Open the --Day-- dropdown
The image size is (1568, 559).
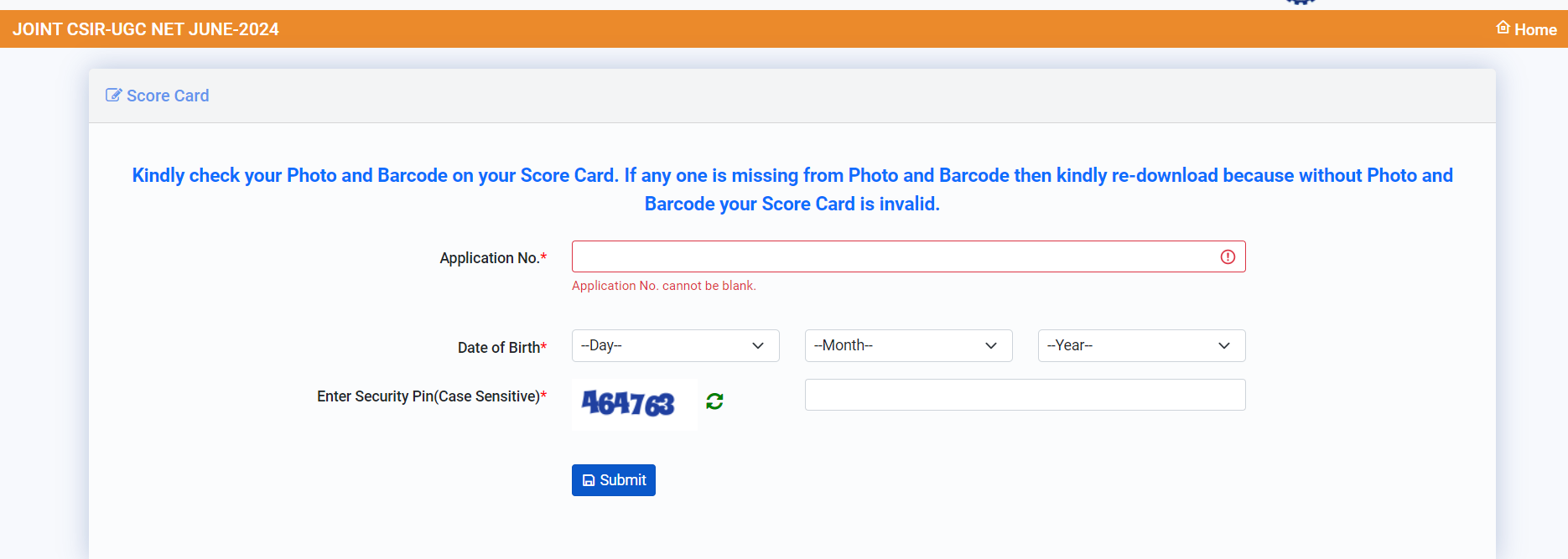coord(676,346)
